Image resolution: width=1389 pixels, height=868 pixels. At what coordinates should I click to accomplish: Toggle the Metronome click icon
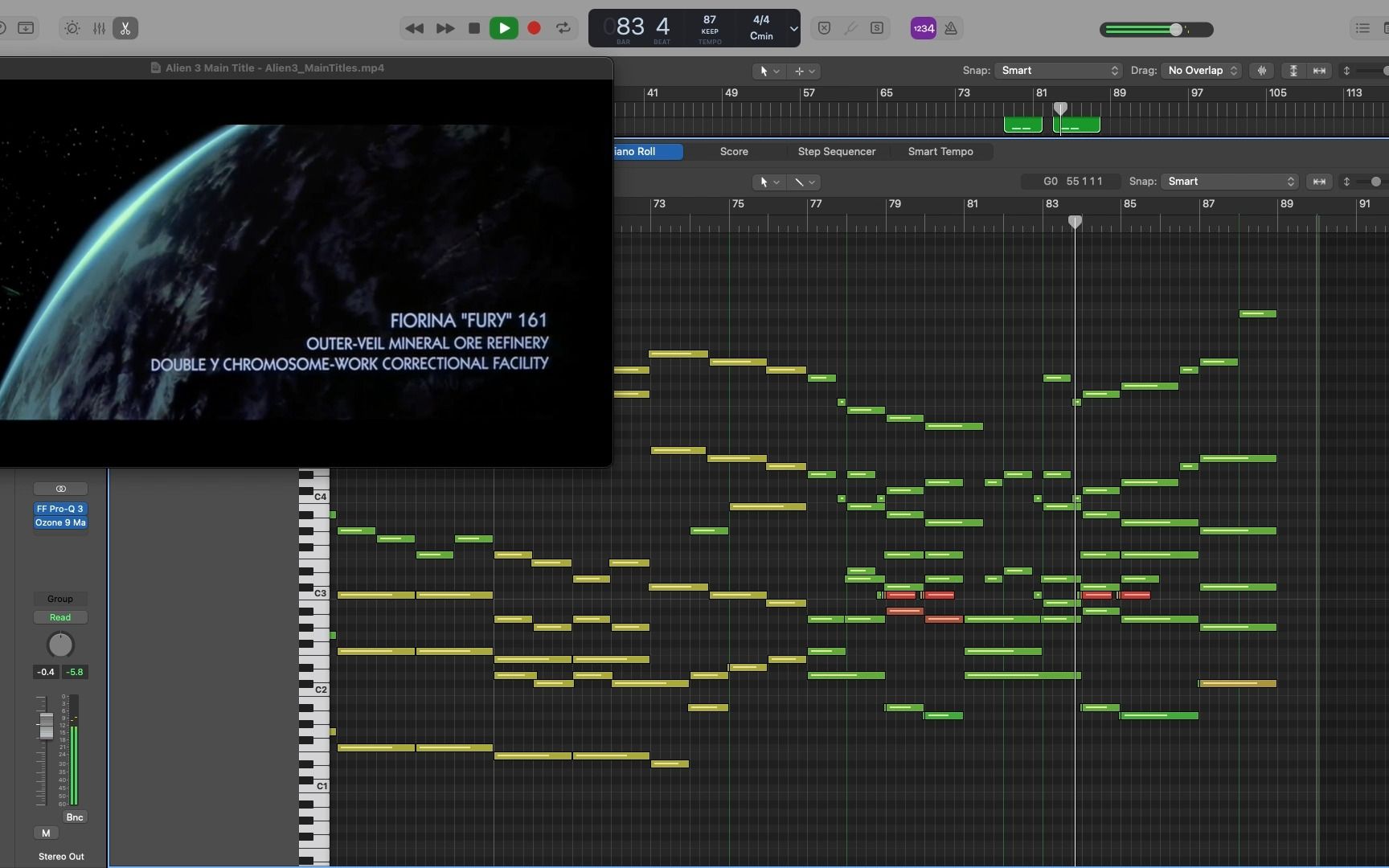point(951,28)
